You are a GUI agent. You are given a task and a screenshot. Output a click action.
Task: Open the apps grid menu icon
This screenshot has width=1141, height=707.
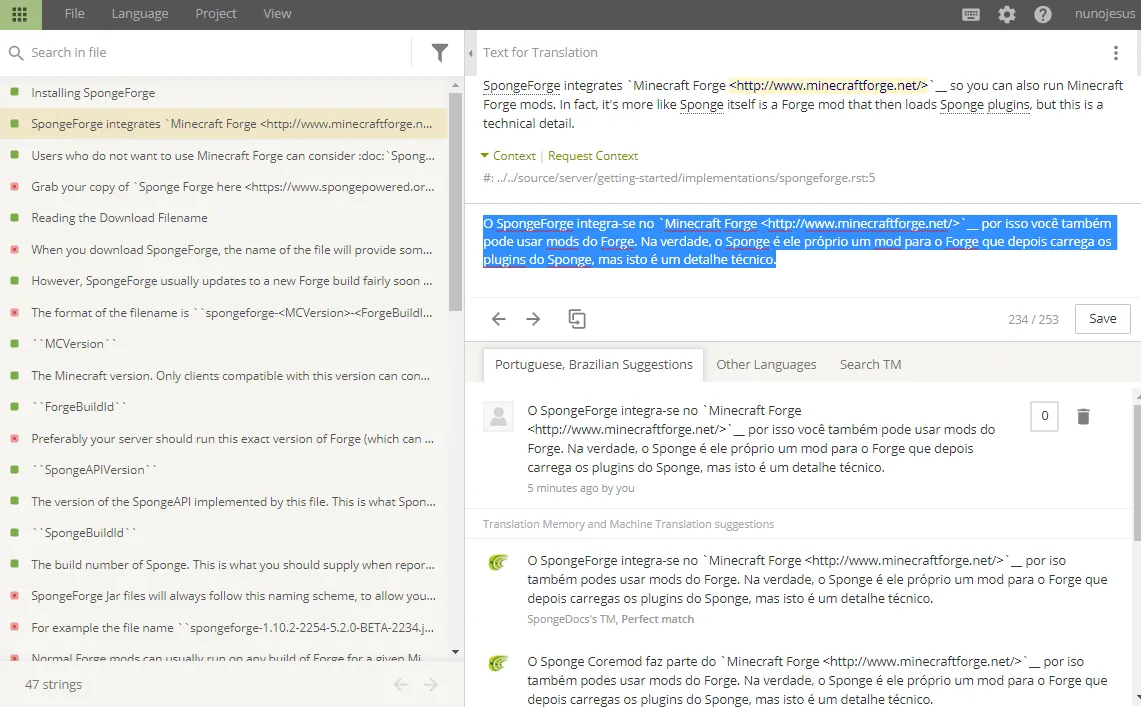(20, 14)
